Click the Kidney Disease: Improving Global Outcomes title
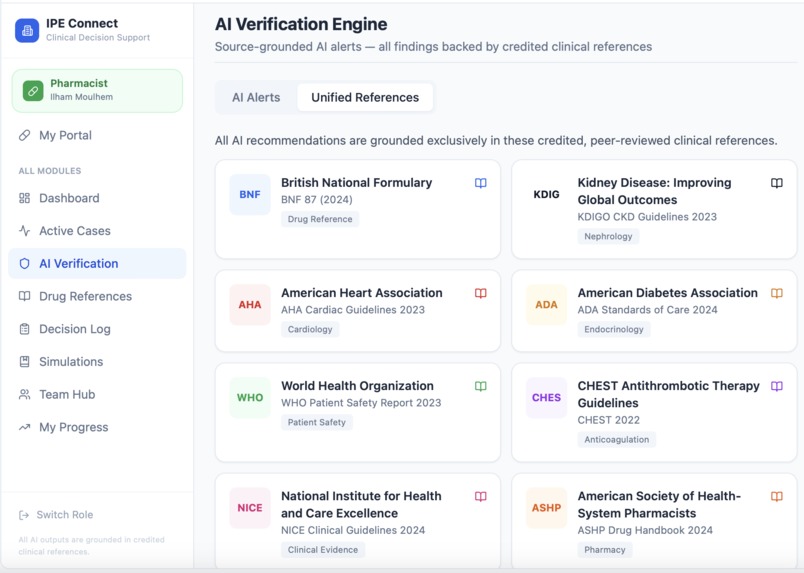The image size is (804, 573). click(654, 191)
